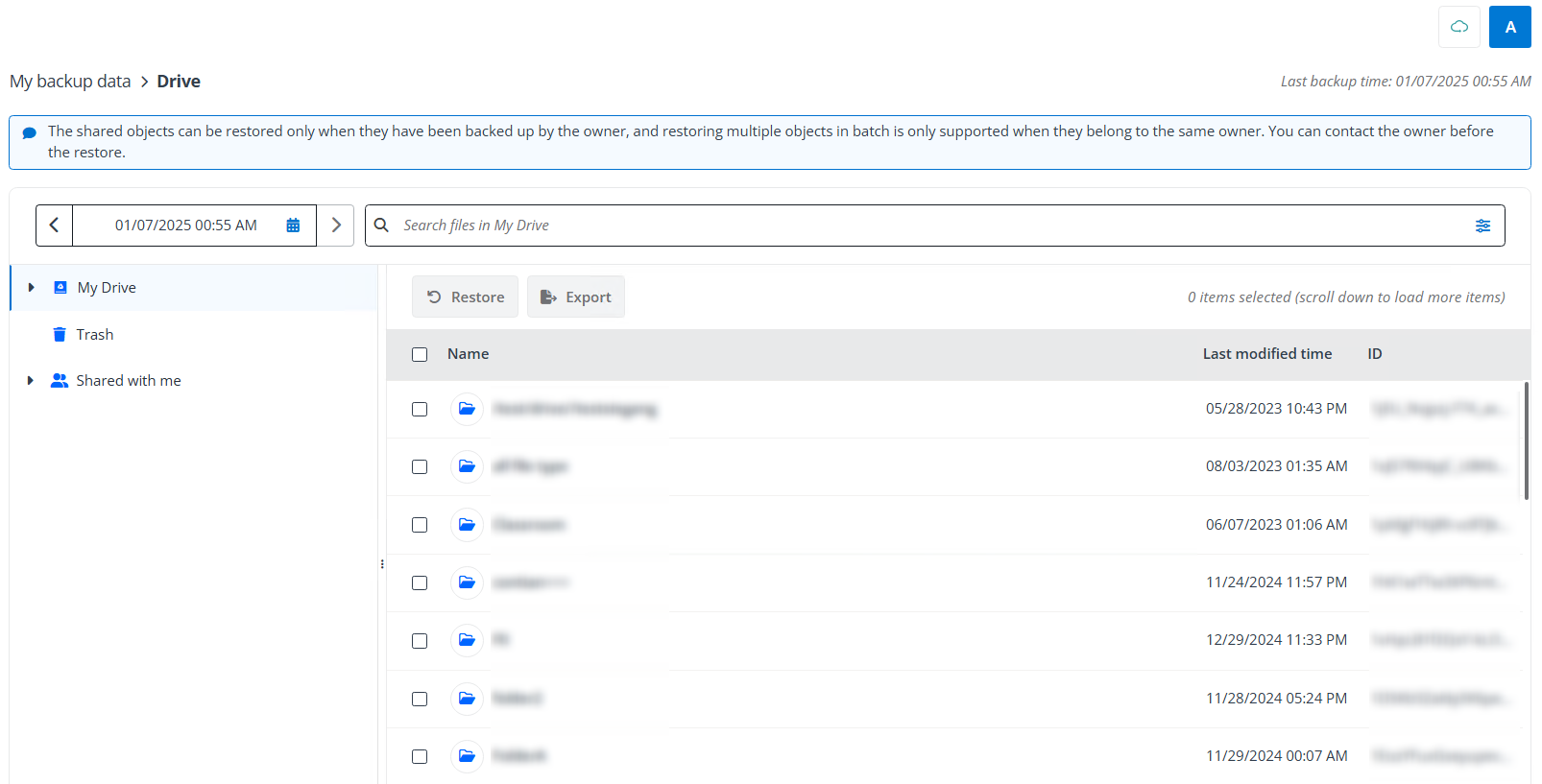Viewport: 1542px width, 784px height.
Task: Expand the My Drive tree node
Action: [31, 288]
